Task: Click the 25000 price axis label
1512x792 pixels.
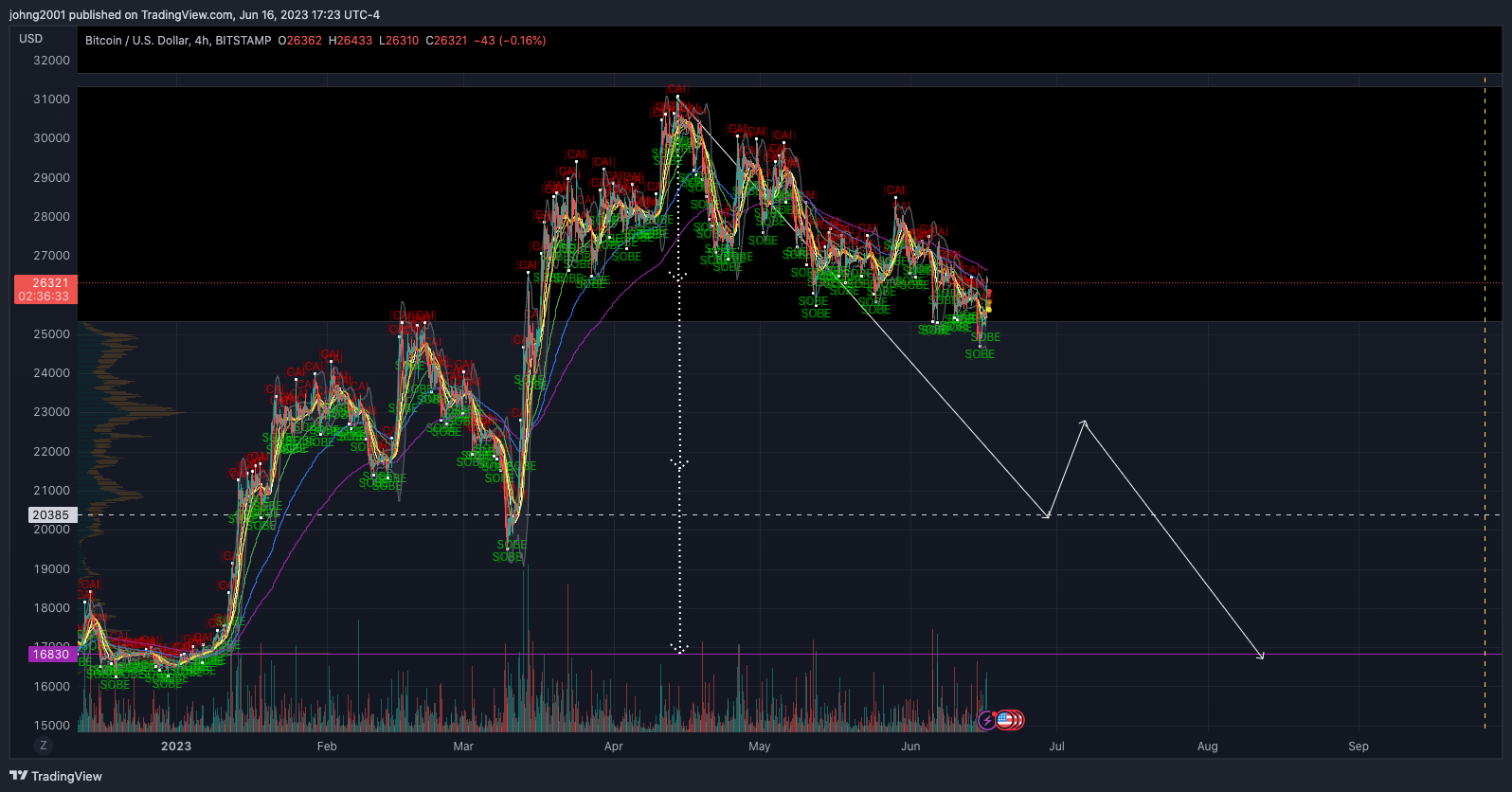Action: pos(52,334)
